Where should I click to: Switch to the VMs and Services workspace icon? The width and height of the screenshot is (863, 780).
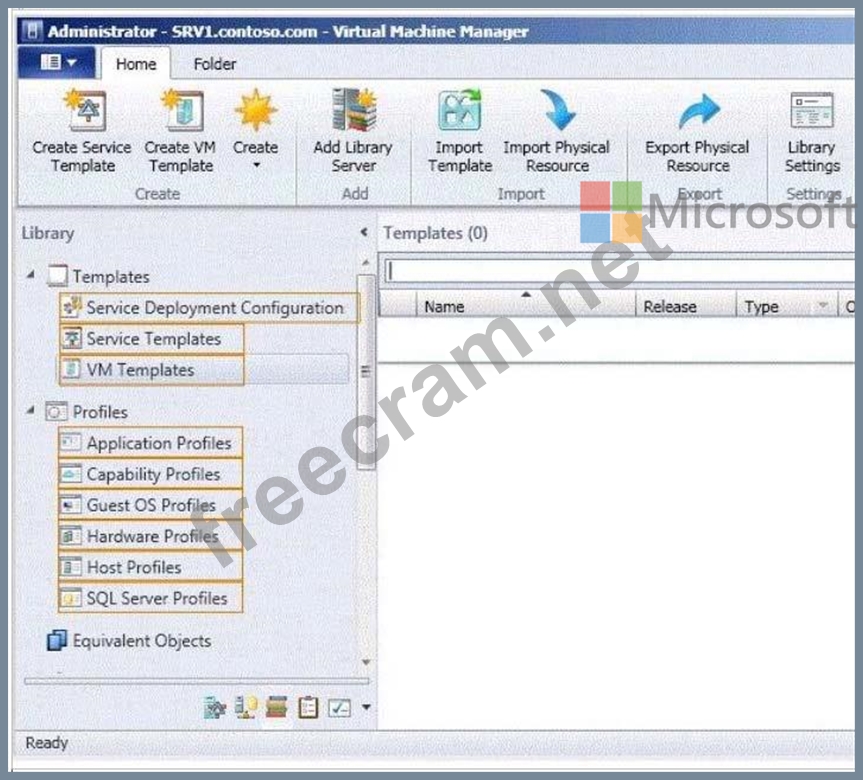click(214, 708)
